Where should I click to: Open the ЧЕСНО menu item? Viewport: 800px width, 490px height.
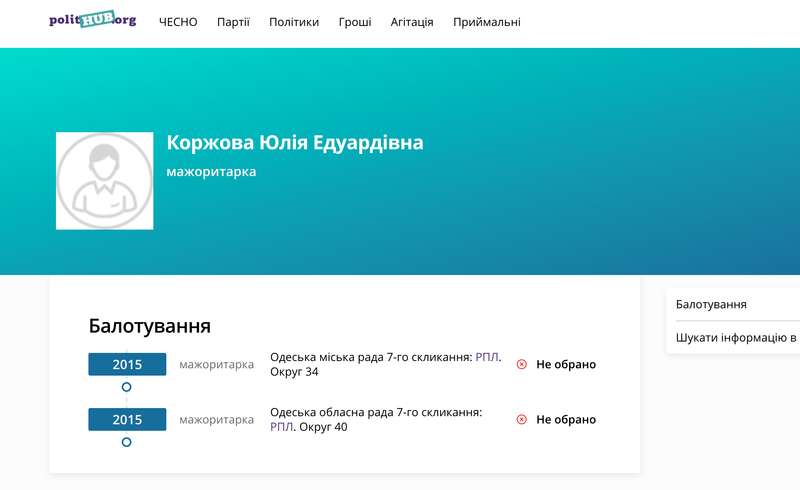point(178,22)
